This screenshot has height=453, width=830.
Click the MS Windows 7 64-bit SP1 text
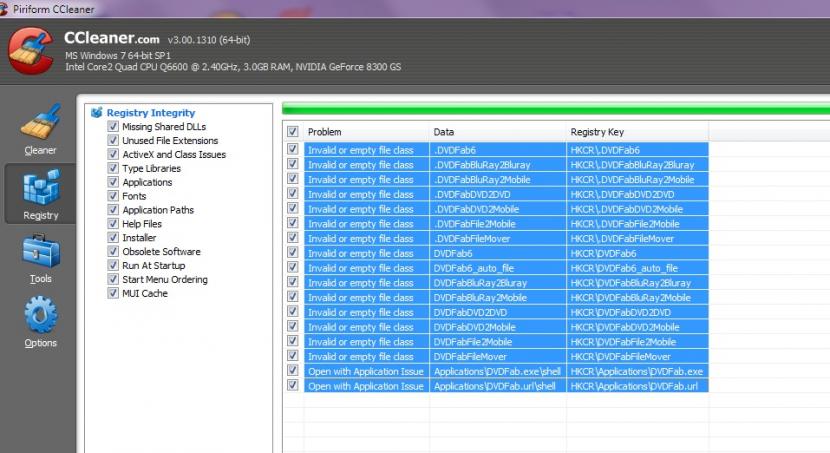click(118, 55)
